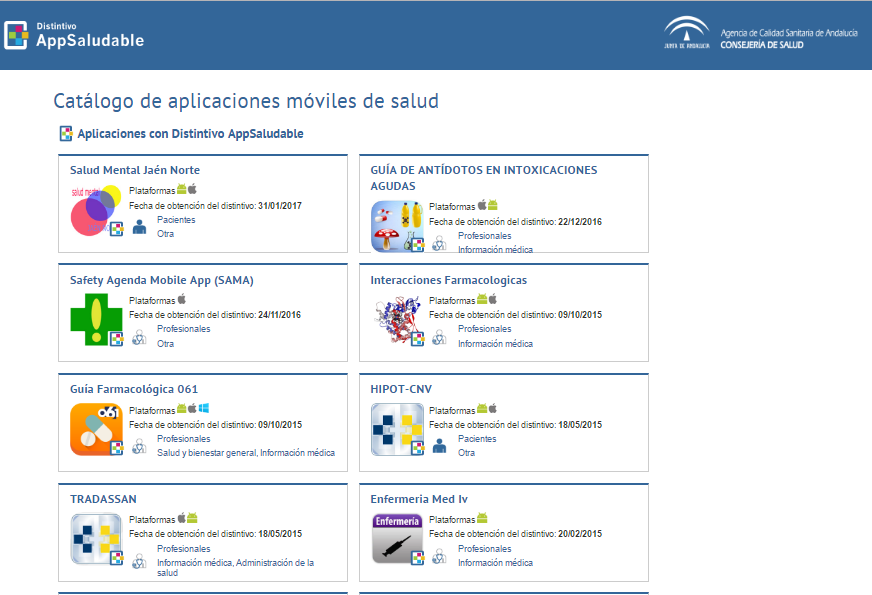Select date text 24/11/2016

[x=279, y=315]
